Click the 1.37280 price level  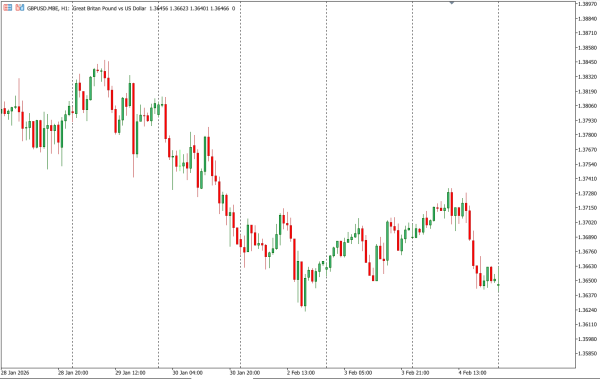pyautogui.click(x=588, y=193)
